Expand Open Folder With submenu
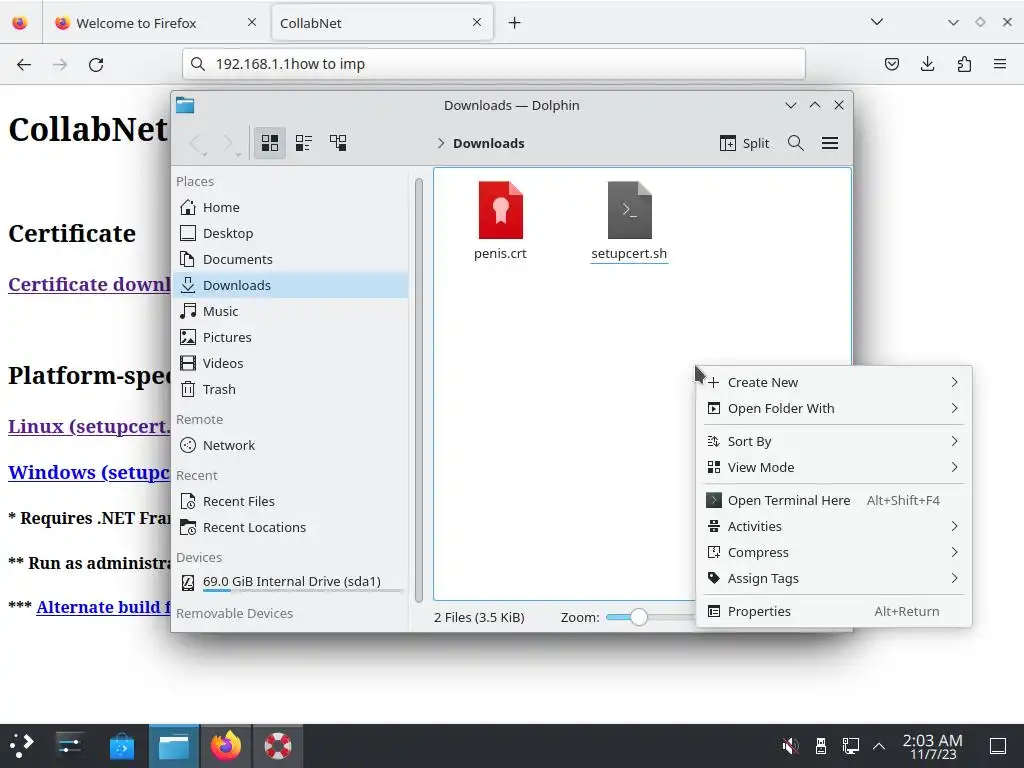This screenshot has width=1024, height=768. [x=834, y=408]
